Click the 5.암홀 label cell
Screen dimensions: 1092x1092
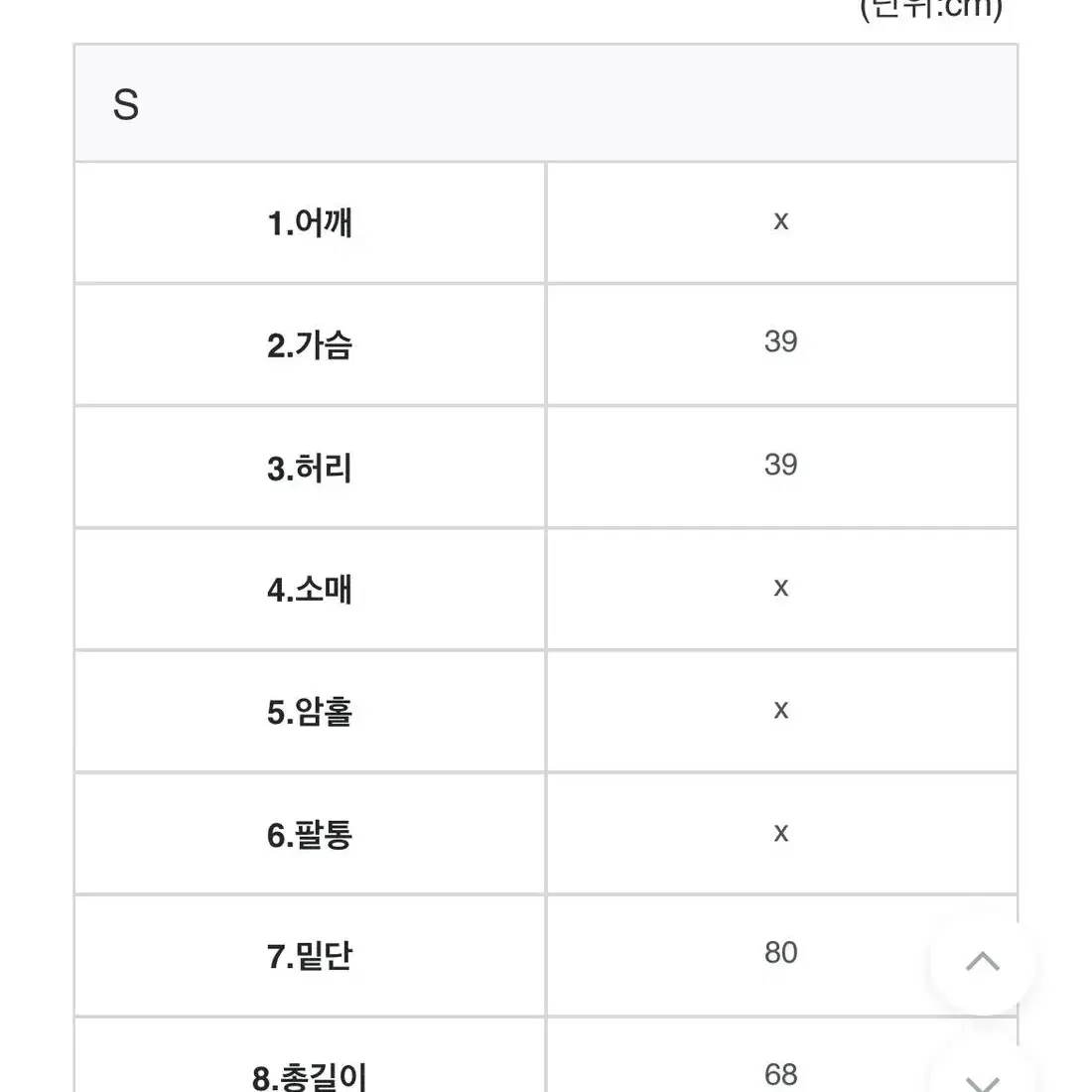point(310,713)
